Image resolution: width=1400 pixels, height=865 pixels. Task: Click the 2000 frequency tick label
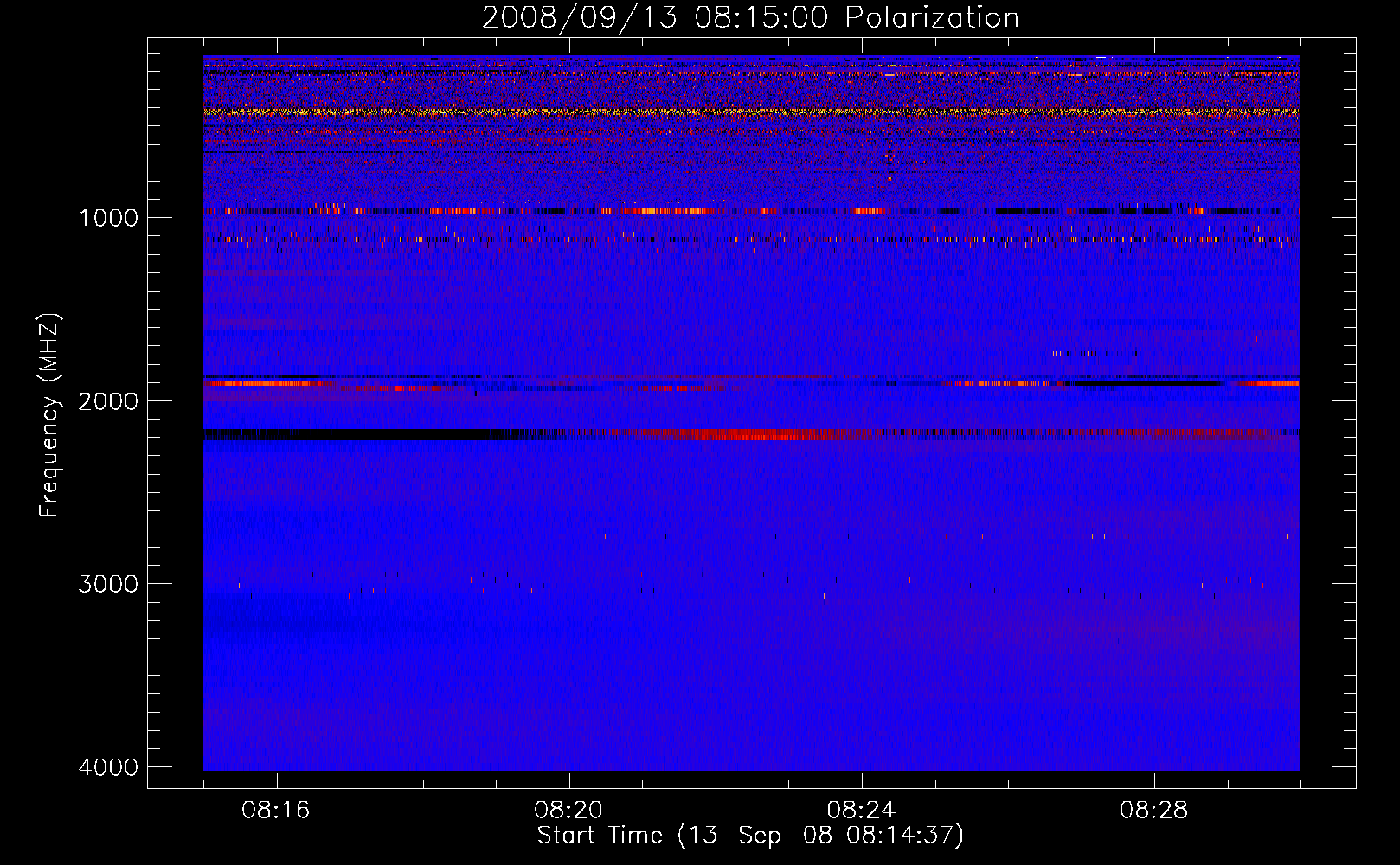click(108, 400)
